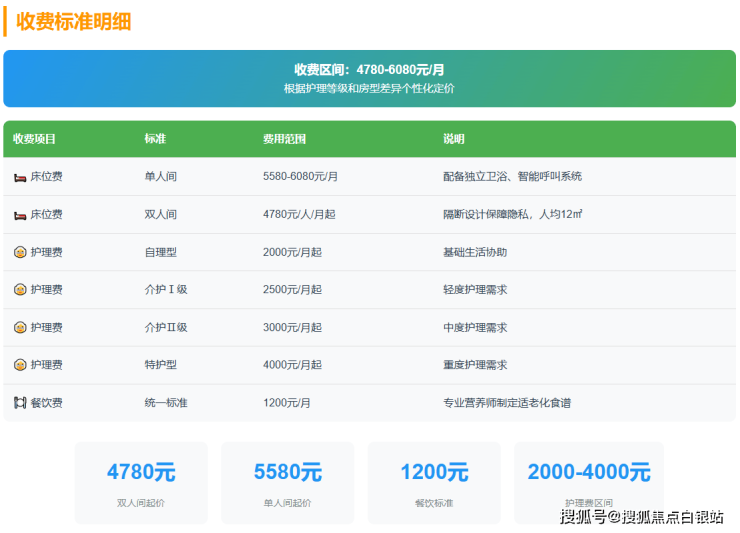
Task: Click the 搜狐号@搜狐焦点白银站 watermark
Action: 642,517
